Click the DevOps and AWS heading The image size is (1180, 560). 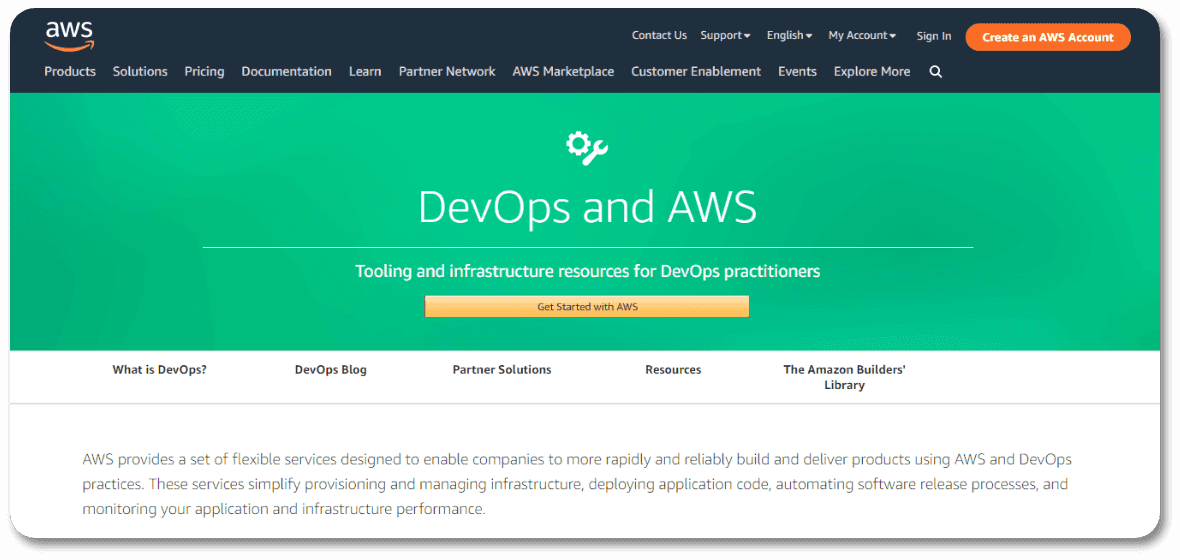pos(587,207)
